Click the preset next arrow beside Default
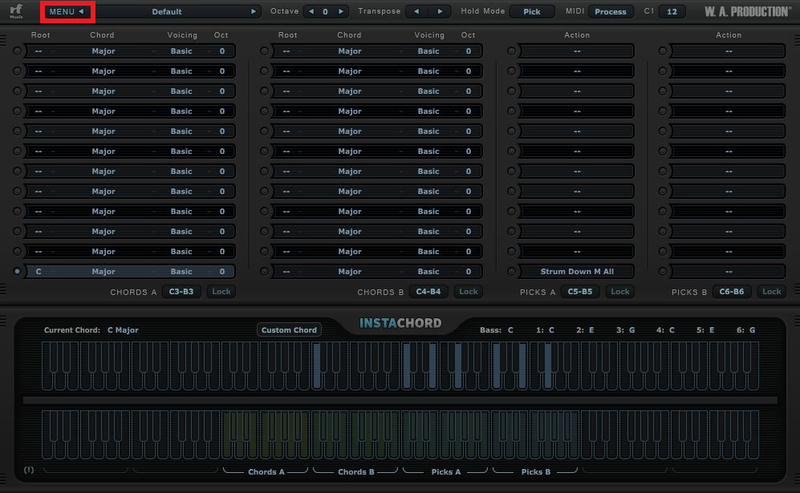800x493 pixels. [254, 12]
